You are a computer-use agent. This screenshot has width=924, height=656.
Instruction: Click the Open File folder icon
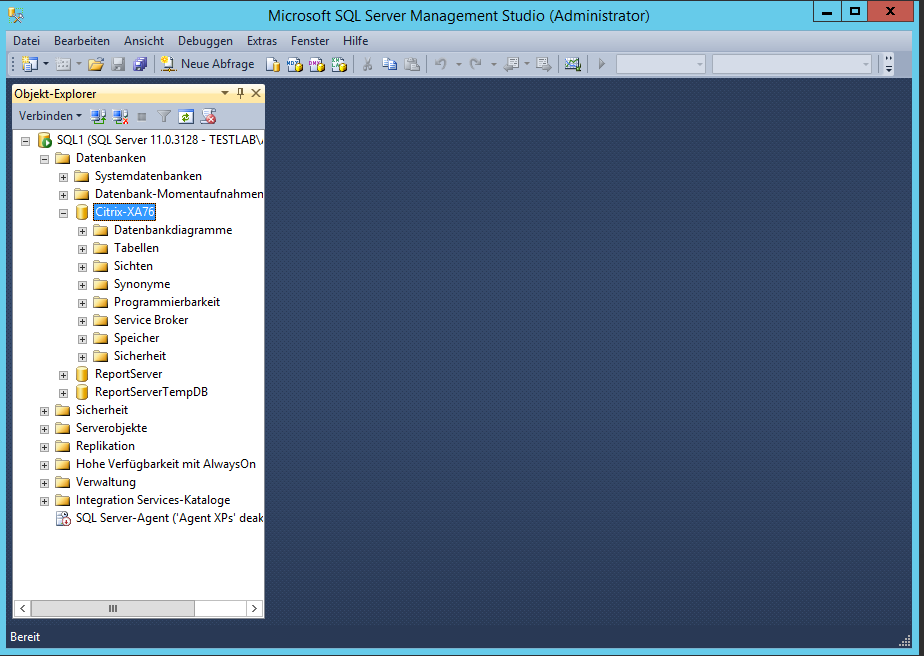coord(96,64)
